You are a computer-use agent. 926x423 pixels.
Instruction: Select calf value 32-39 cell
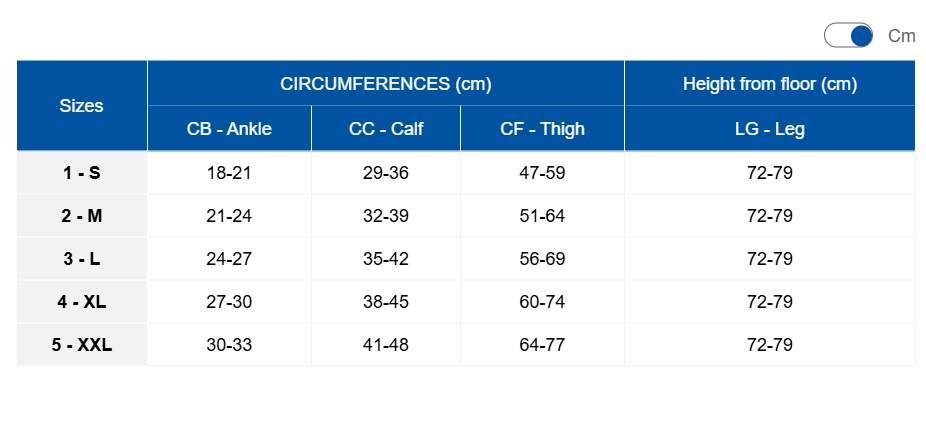tap(386, 216)
